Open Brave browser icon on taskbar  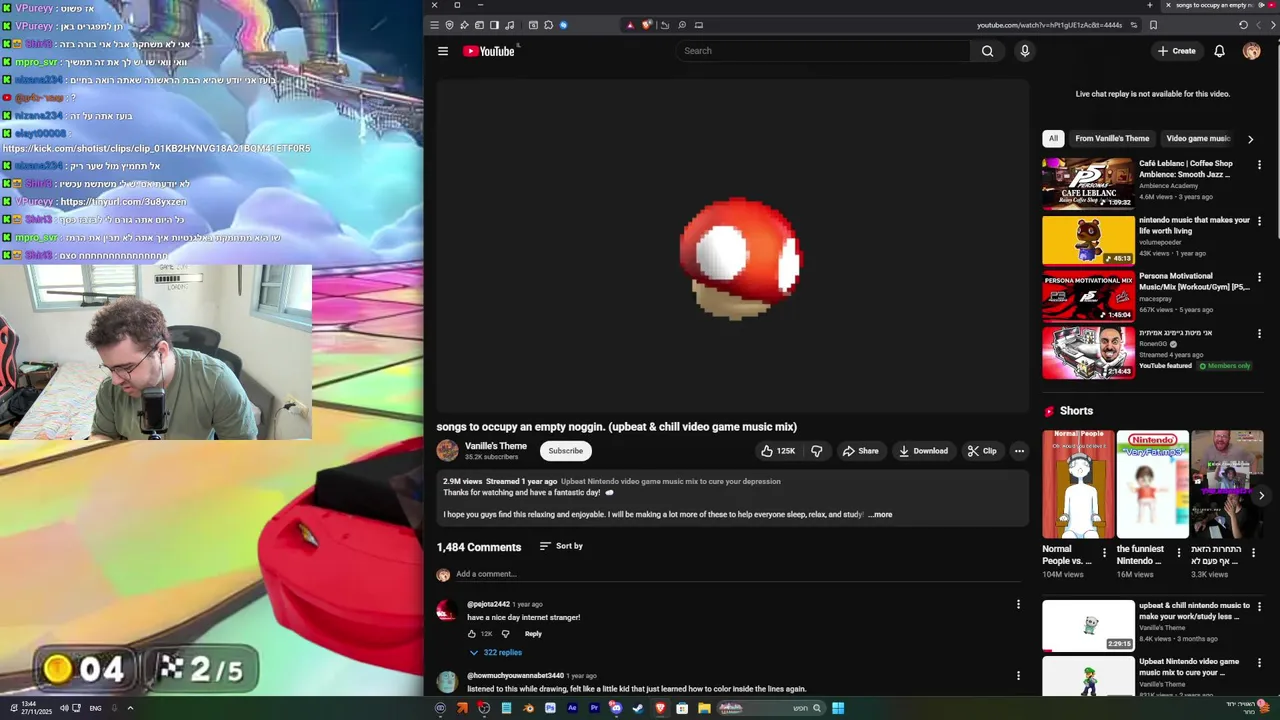660,708
